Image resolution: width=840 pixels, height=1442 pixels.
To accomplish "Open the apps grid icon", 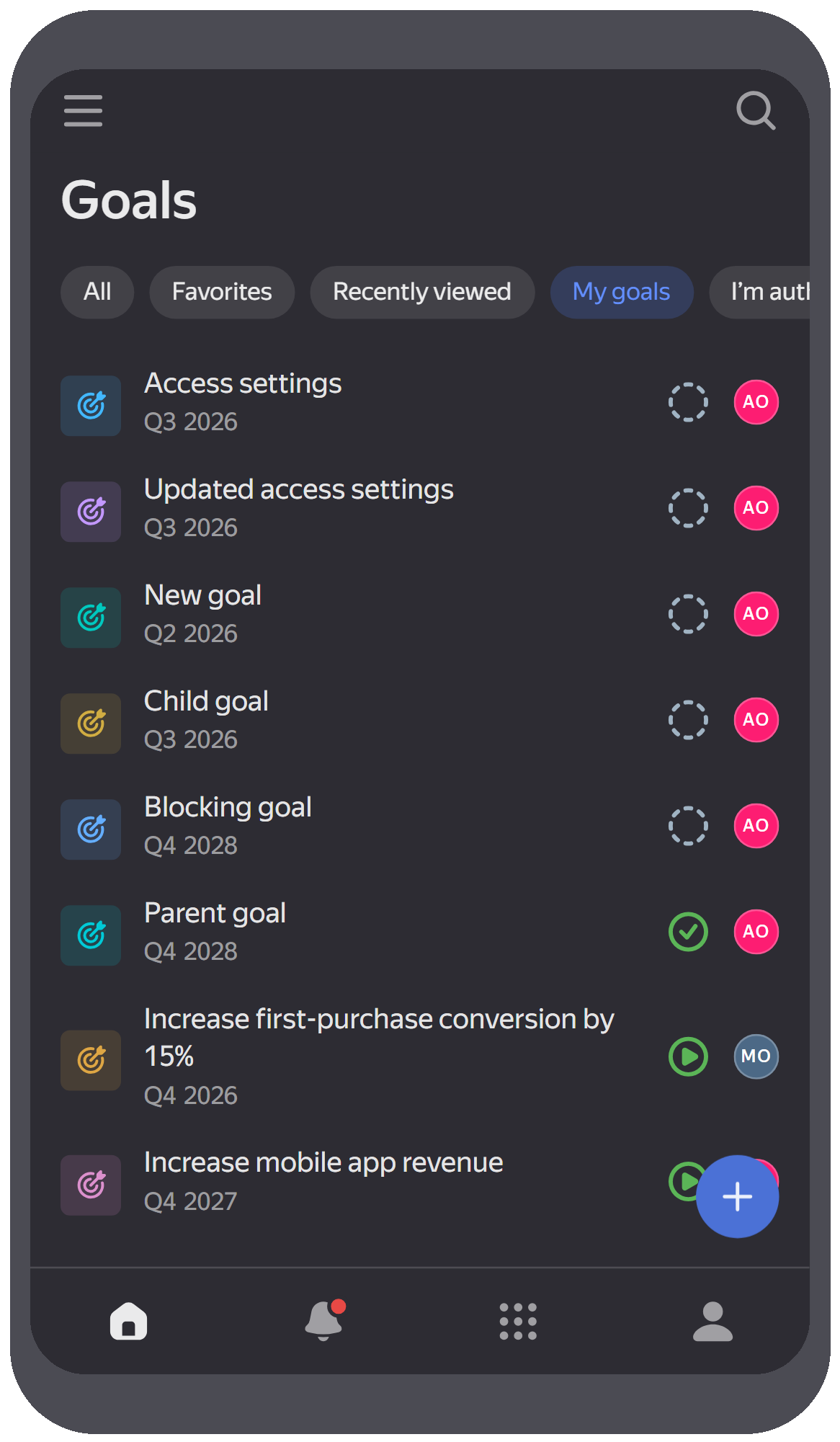I will [x=518, y=1321].
